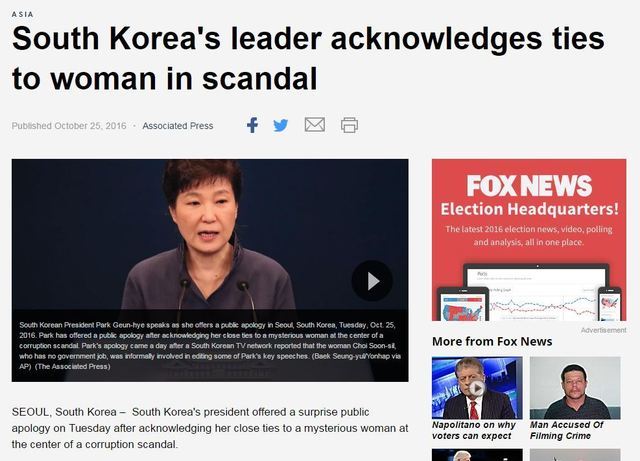
Task: Share article via Twitter bird icon
Action: (x=281, y=125)
